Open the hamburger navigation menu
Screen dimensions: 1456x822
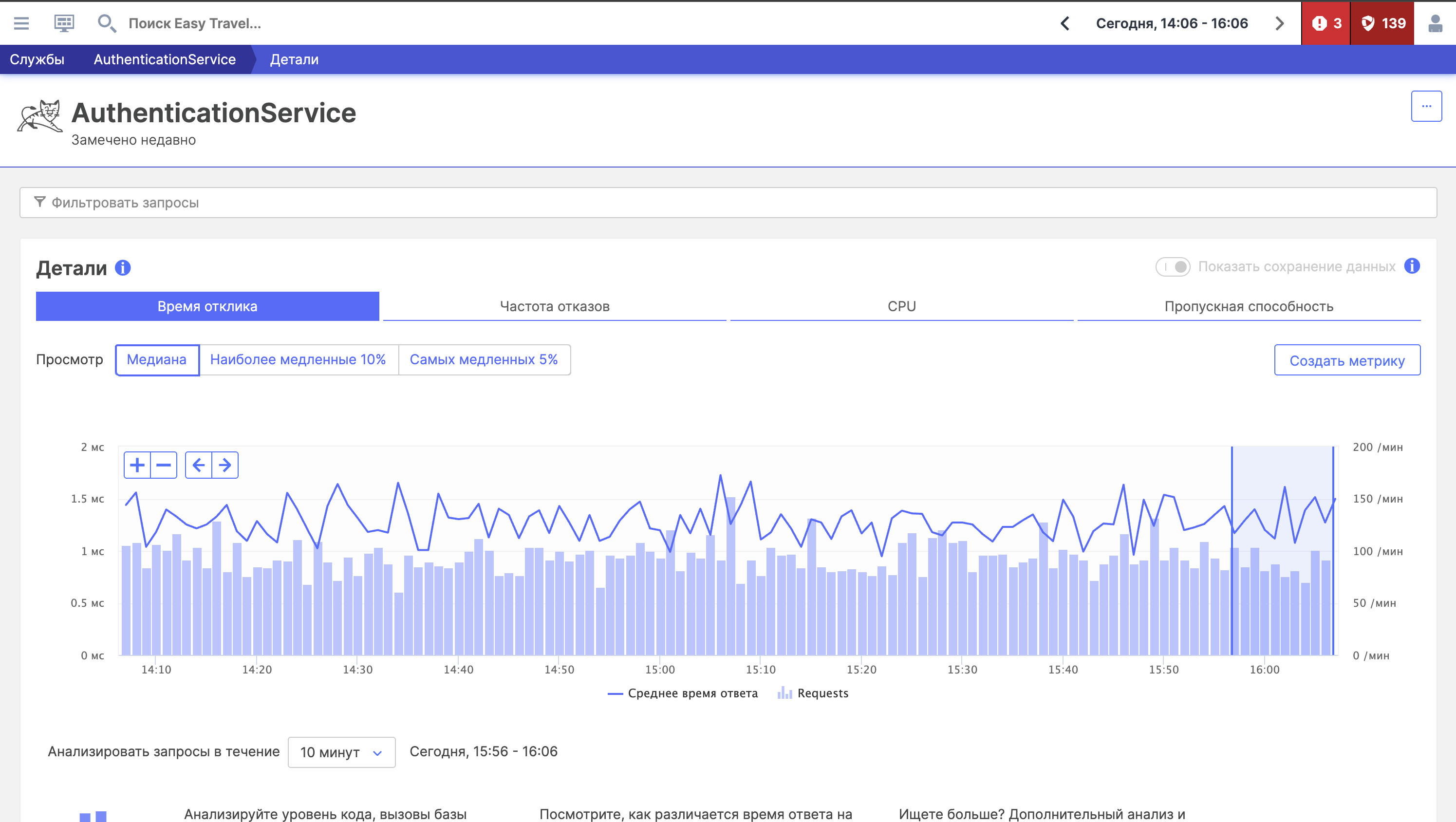click(x=21, y=23)
